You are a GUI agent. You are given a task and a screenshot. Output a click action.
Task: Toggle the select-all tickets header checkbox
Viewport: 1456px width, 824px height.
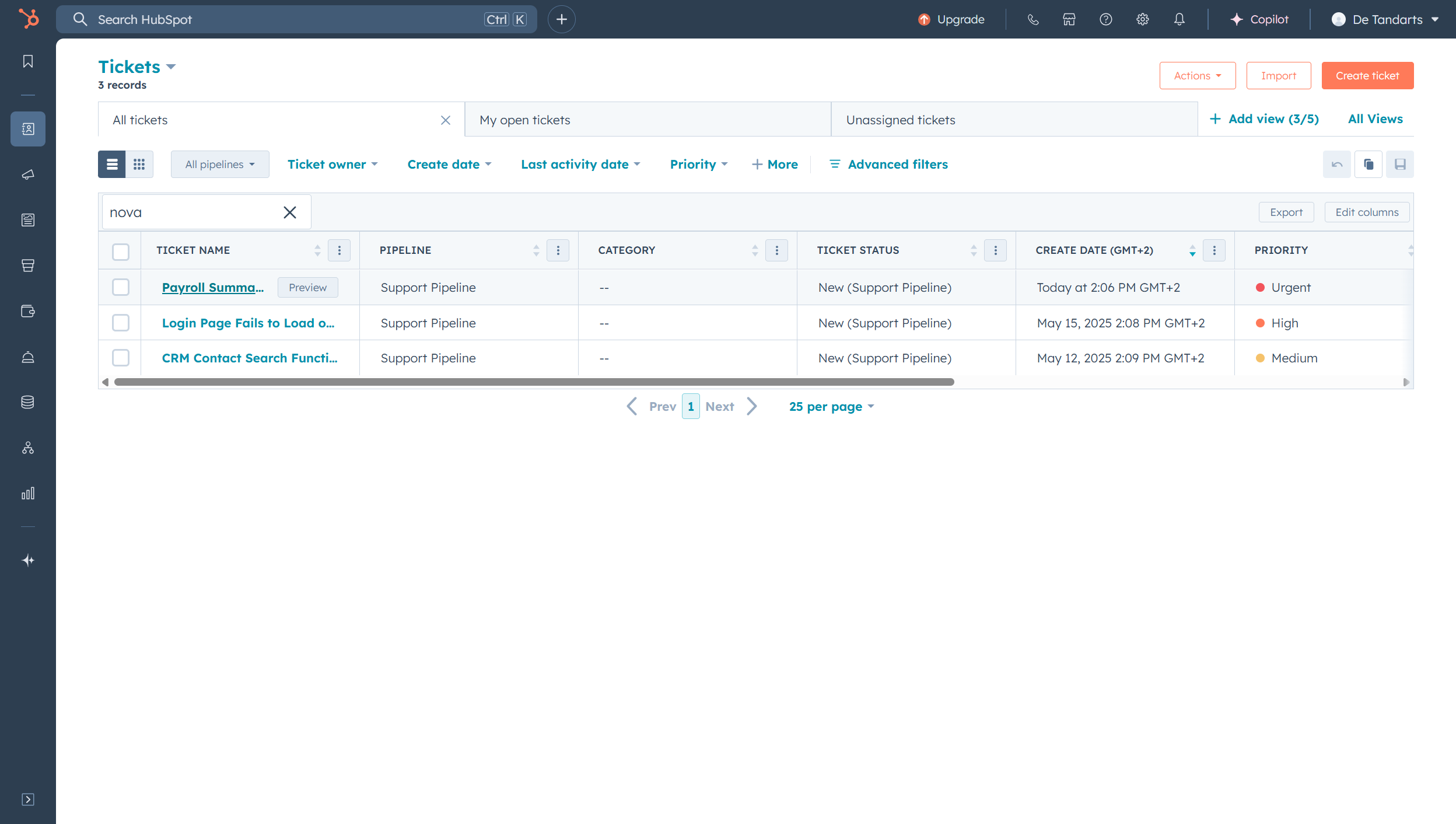(x=121, y=251)
